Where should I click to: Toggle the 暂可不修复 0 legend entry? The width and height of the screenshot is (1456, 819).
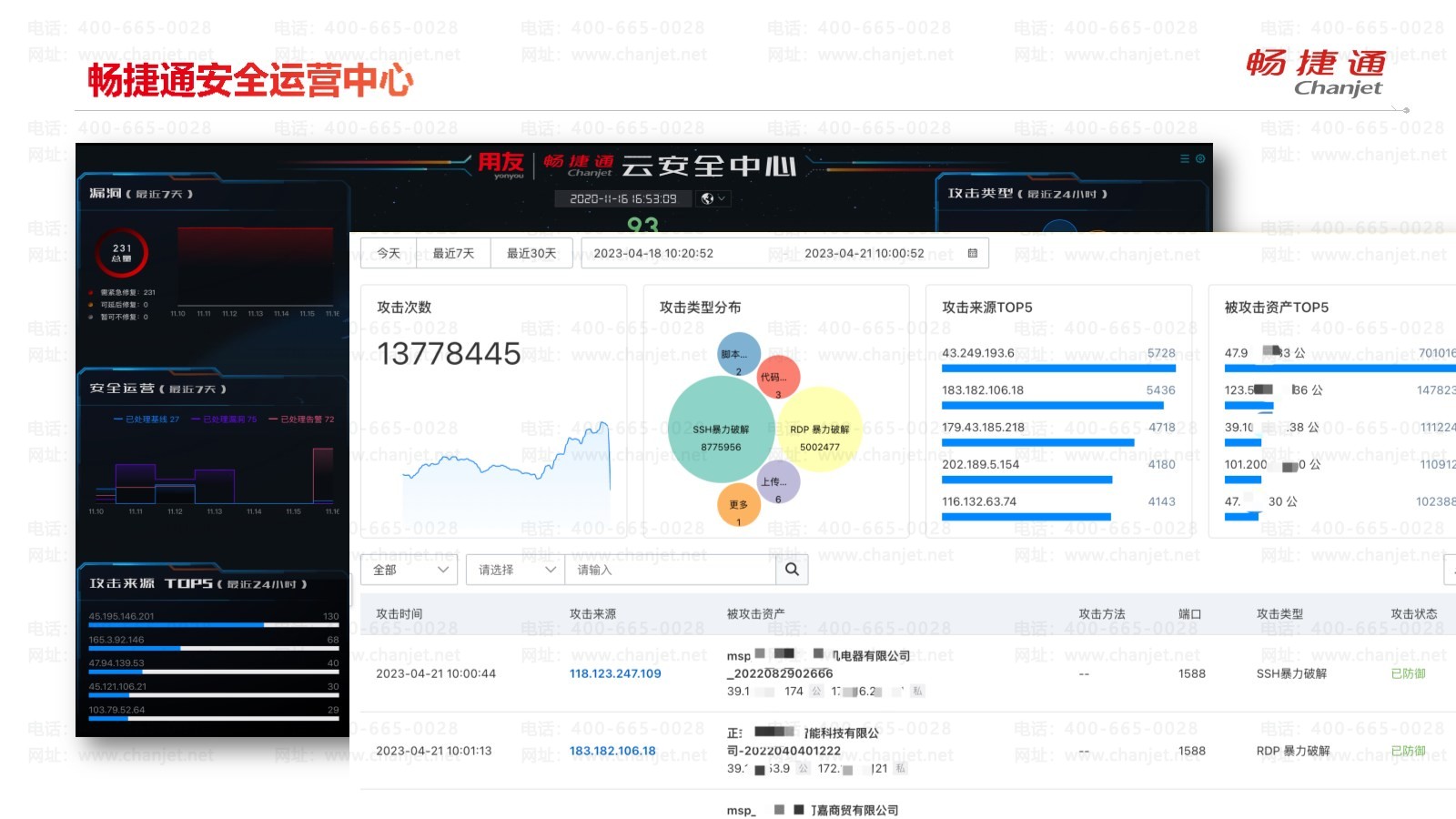[x=118, y=317]
